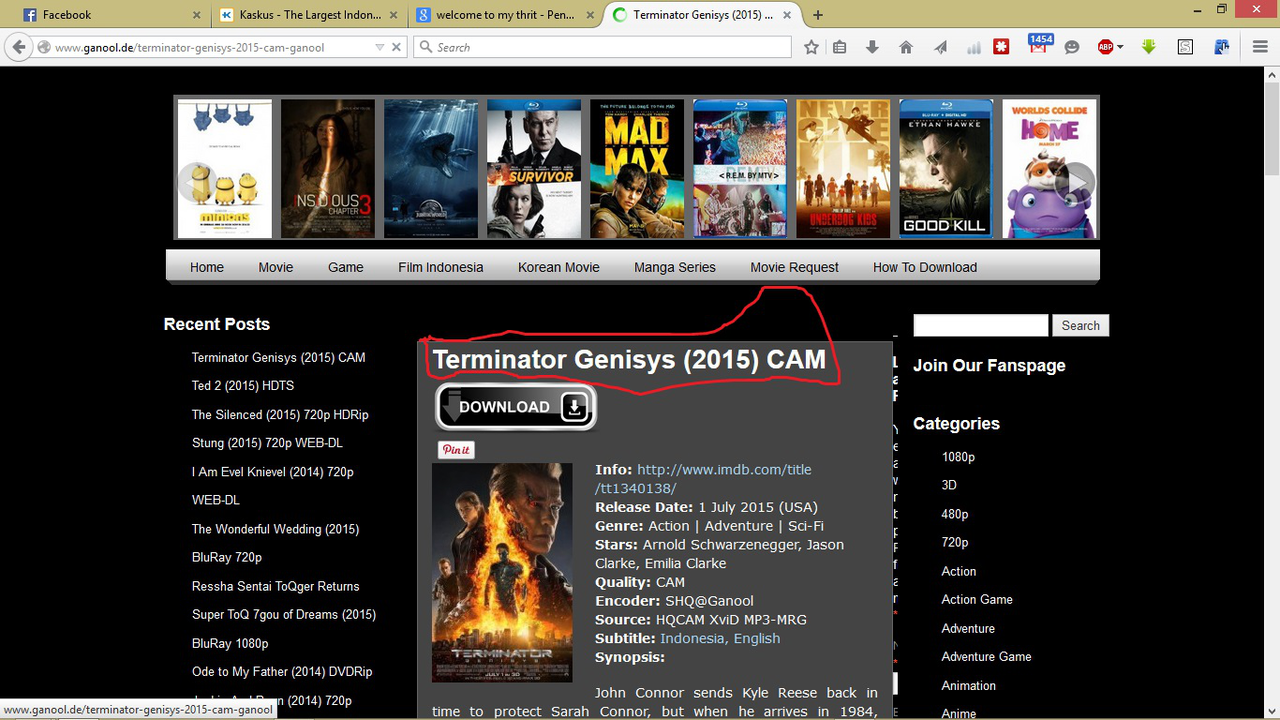The height and width of the screenshot is (720, 1280).
Task: Open Terminator Genisys (2015) CAM recent post
Action: click(x=279, y=357)
